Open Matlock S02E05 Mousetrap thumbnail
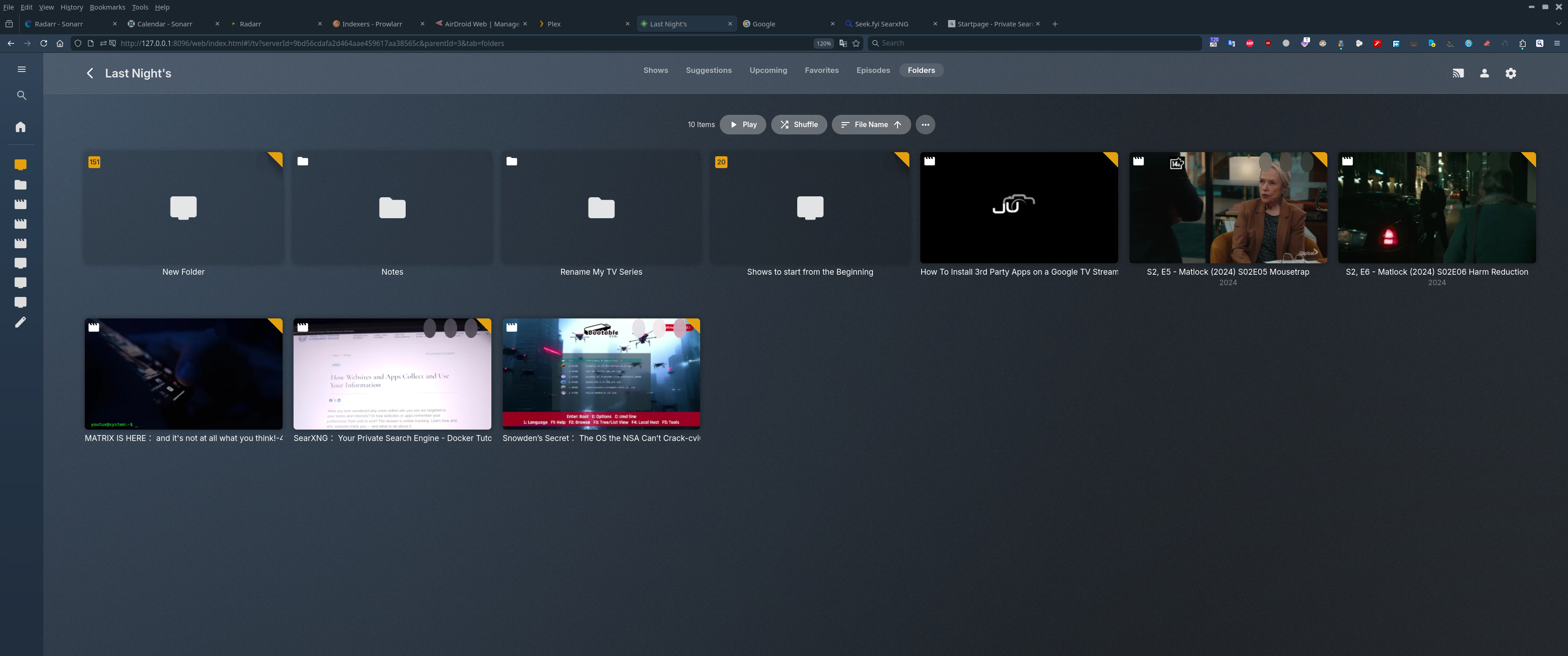The height and width of the screenshot is (656, 1568). click(1227, 208)
